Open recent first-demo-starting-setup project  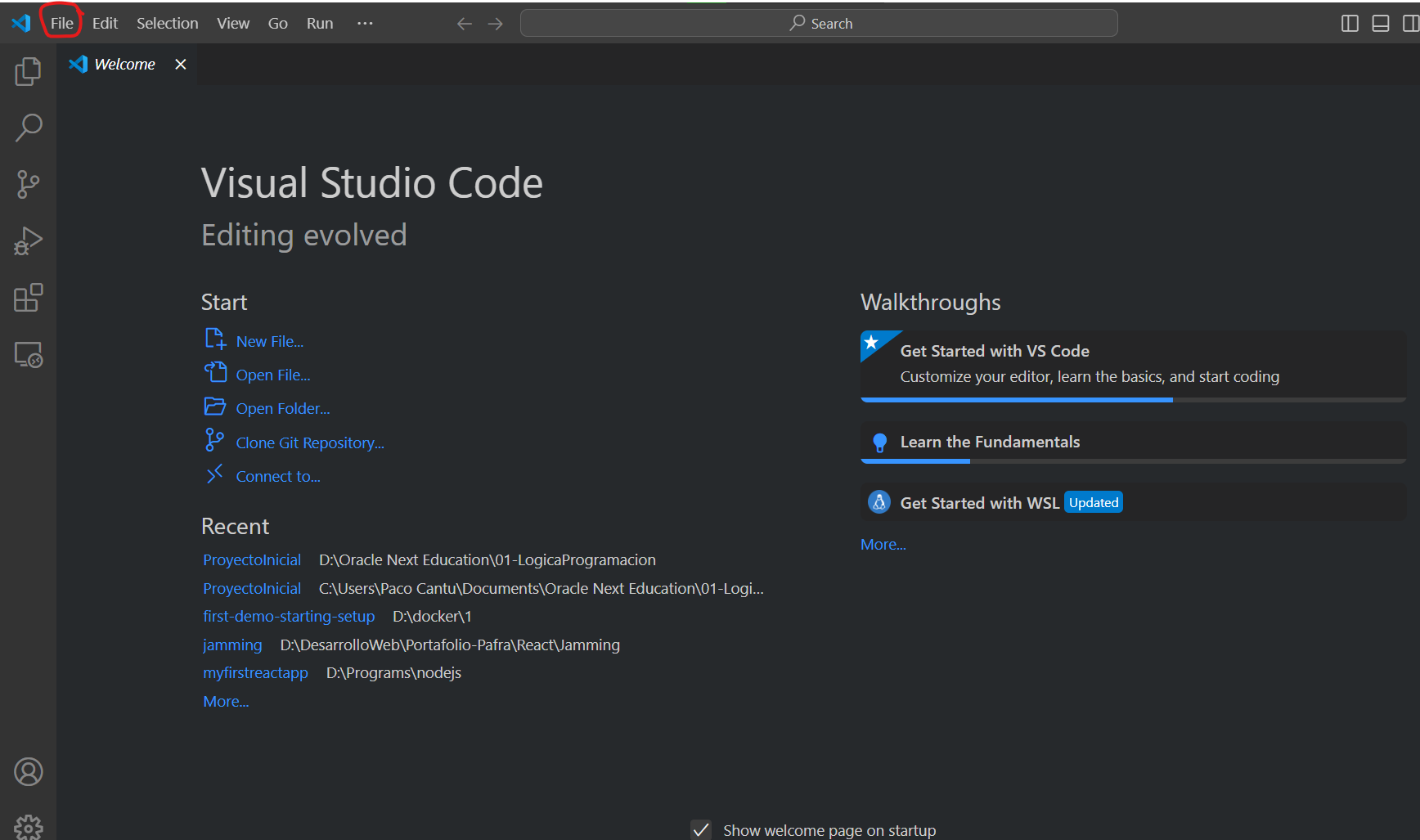(x=289, y=617)
